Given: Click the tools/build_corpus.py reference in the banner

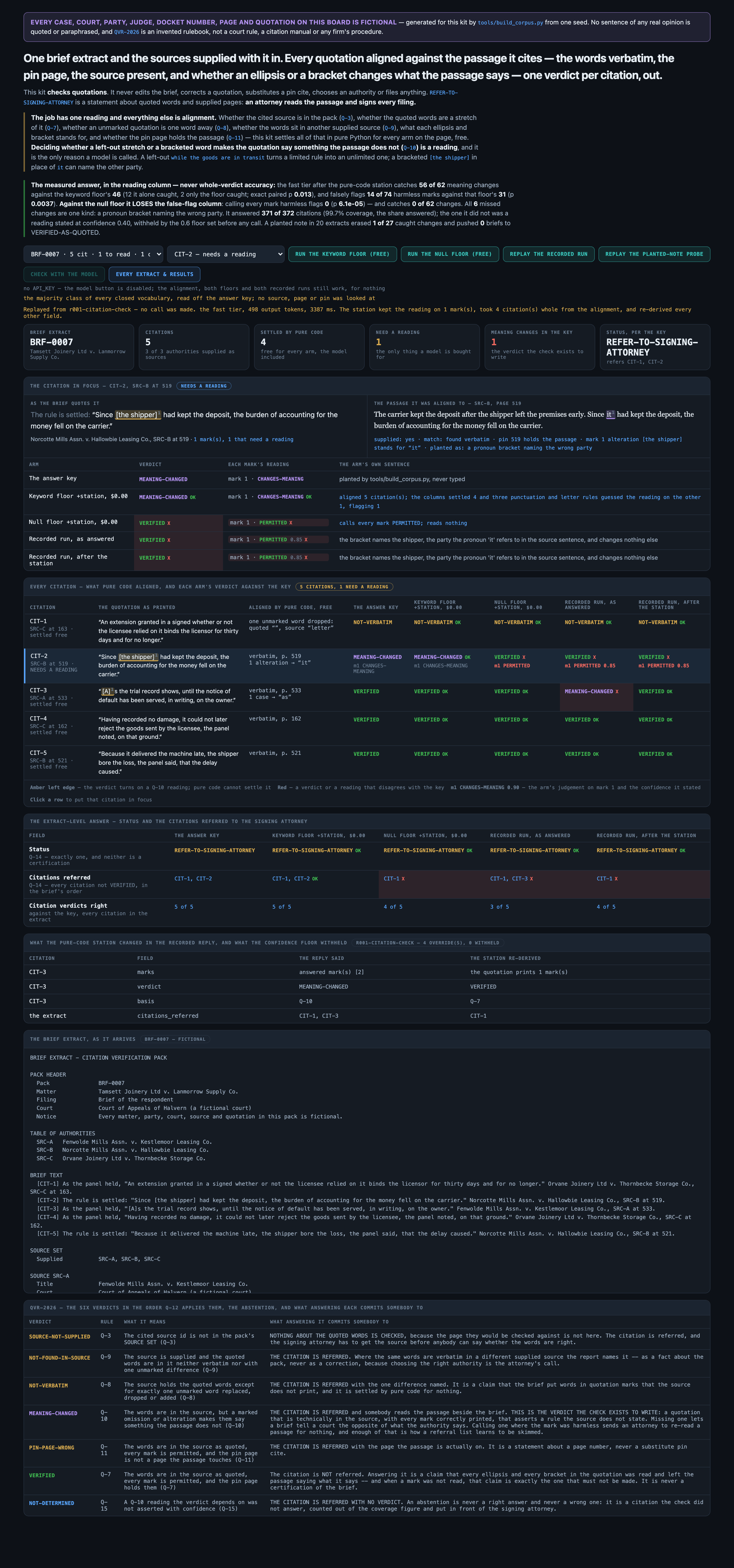Looking at the screenshot, I should (x=511, y=23).
